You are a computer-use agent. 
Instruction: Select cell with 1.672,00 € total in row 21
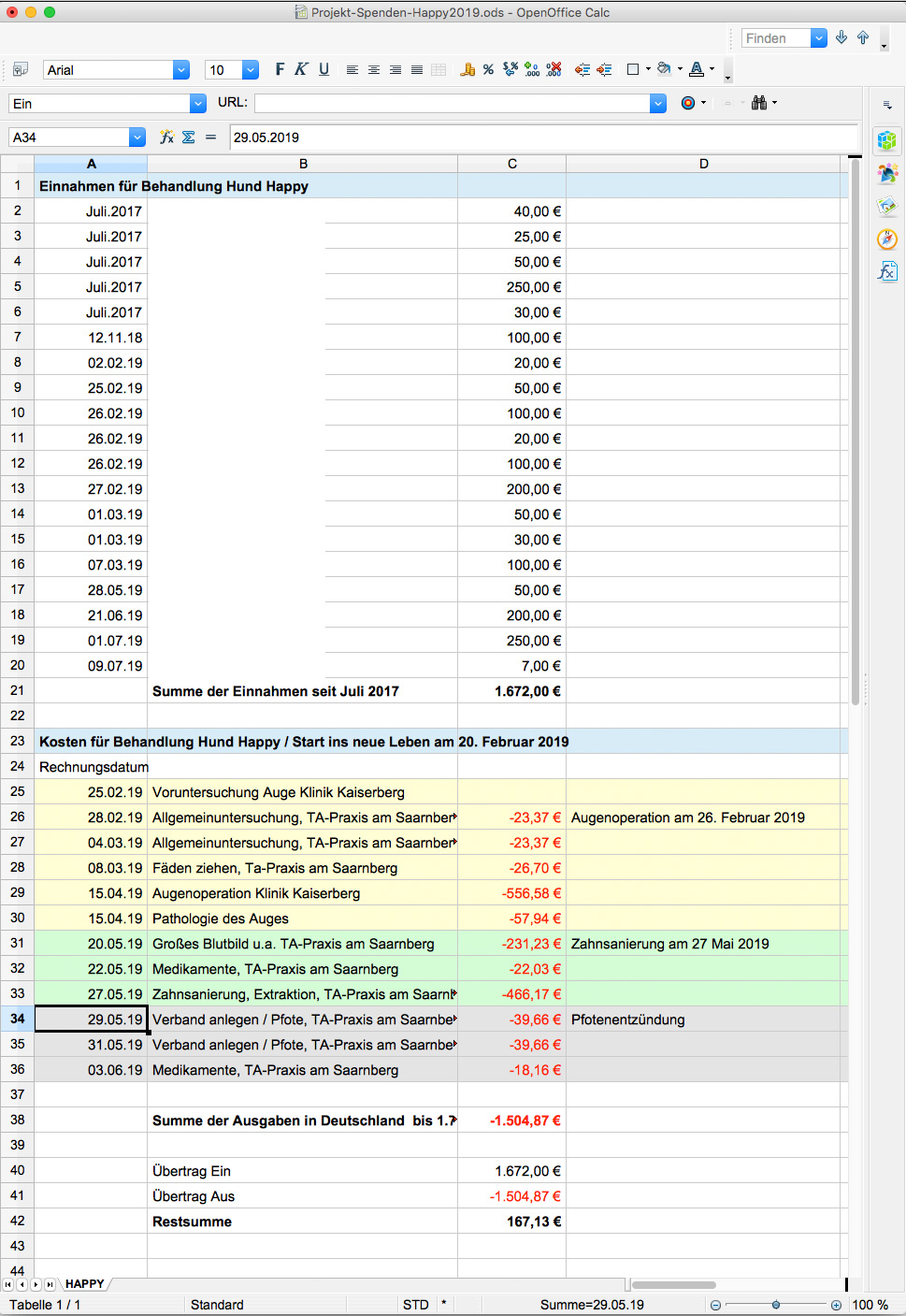[511, 691]
